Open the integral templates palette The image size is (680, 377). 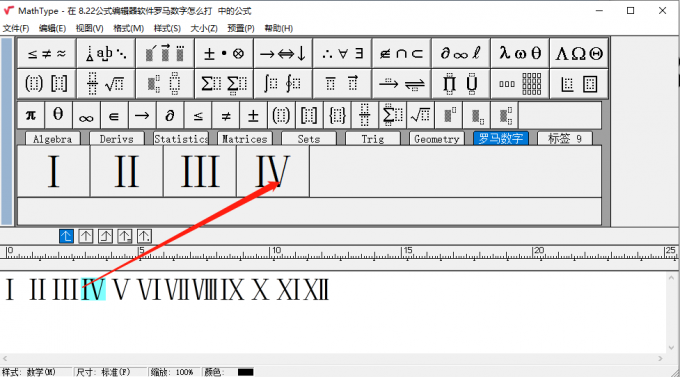point(283,84)
